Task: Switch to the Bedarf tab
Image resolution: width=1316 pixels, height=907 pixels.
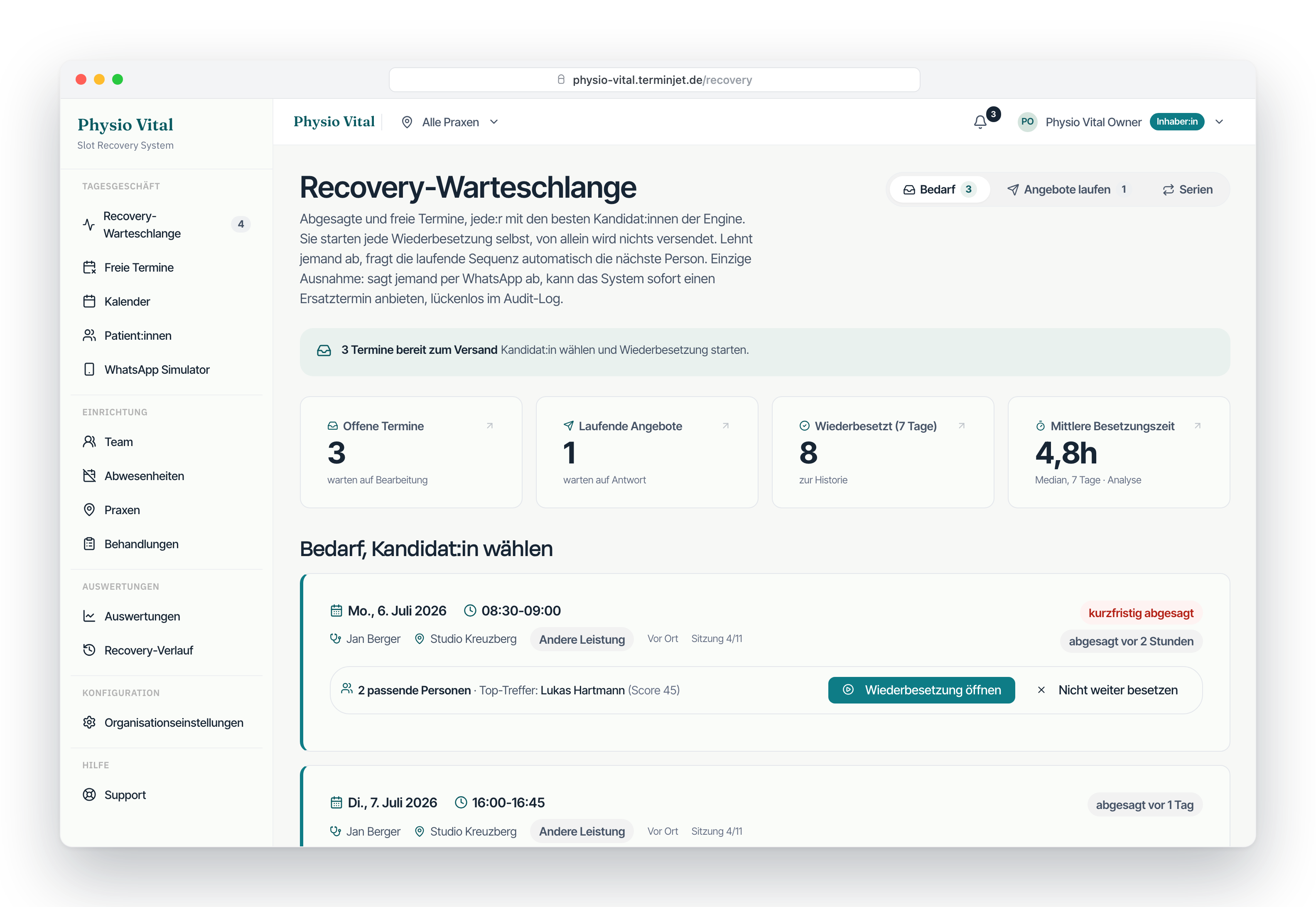Action: point(939,190)
